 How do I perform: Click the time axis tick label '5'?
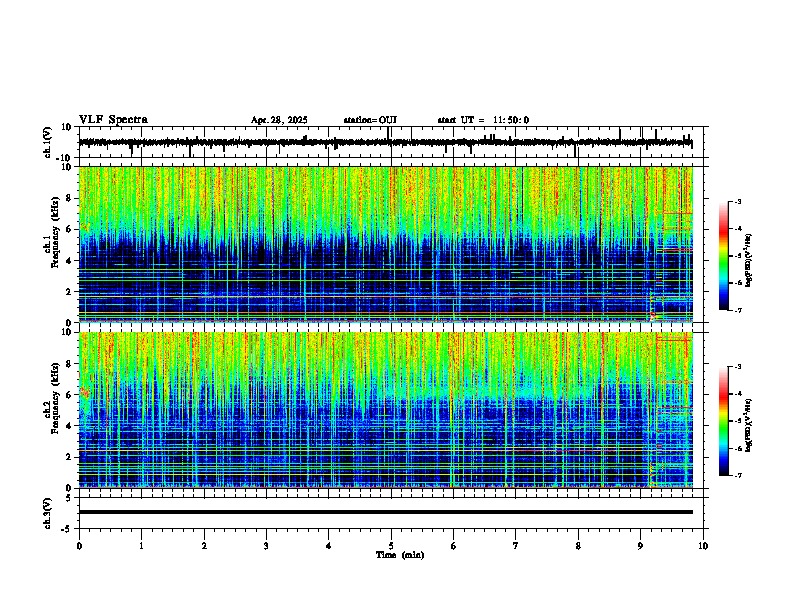pyautogui.click(x=391, y=546)
